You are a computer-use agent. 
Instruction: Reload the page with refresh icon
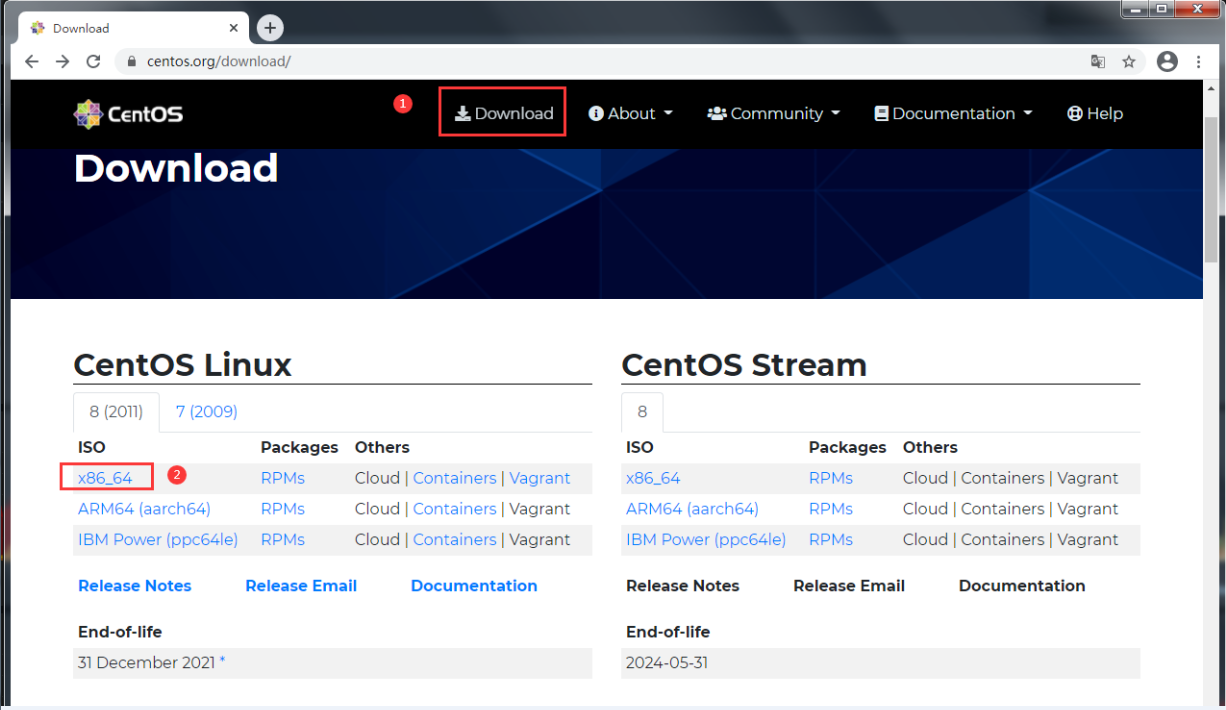click(93, 62)
